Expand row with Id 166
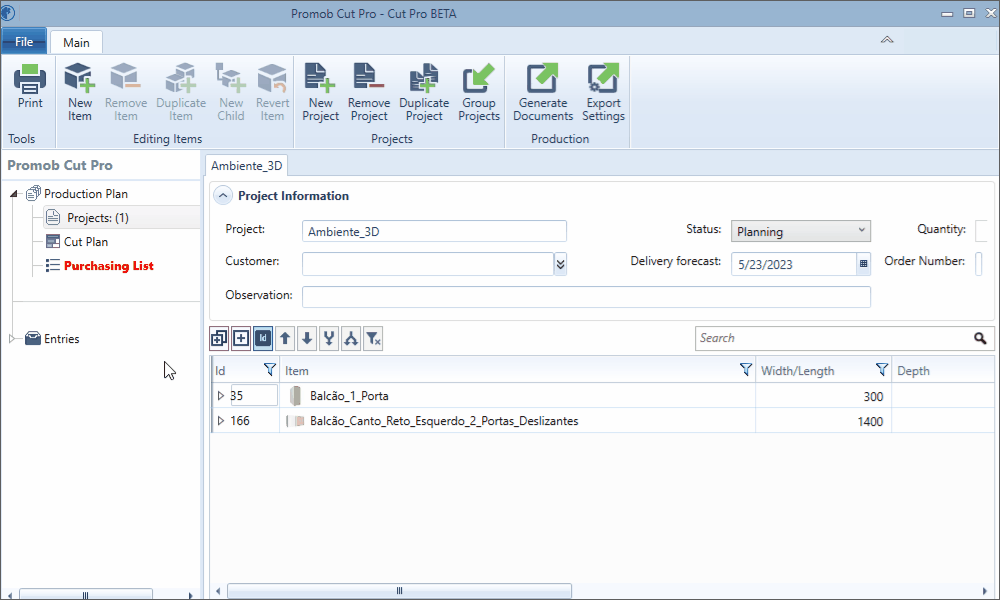Image resolution: width=1000 pixels, height=600 pixels. coord(221,421)
